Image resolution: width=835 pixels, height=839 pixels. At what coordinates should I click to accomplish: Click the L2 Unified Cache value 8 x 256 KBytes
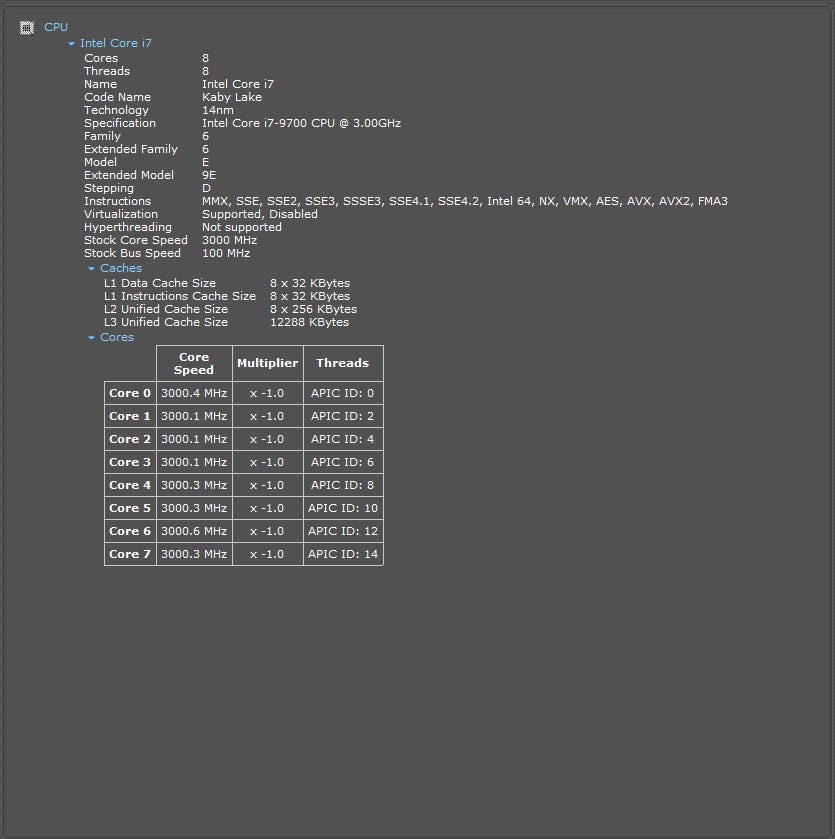tap(313, 309)
